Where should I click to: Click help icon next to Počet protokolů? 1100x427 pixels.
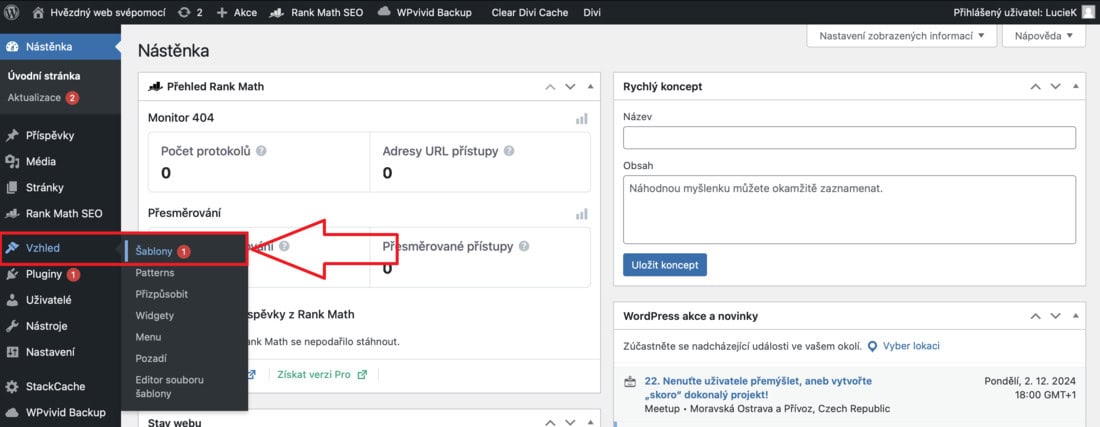tap(261, 151)
